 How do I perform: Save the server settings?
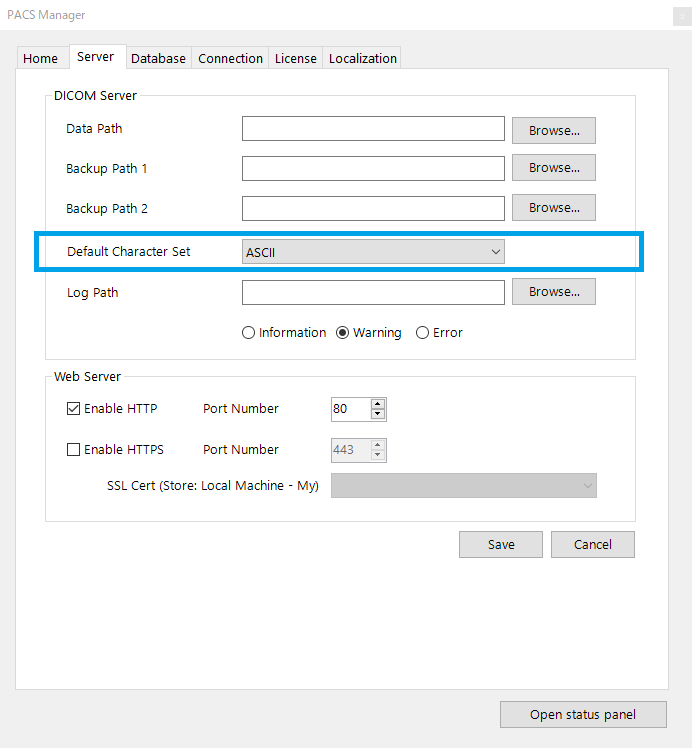[x=501, y=544]
